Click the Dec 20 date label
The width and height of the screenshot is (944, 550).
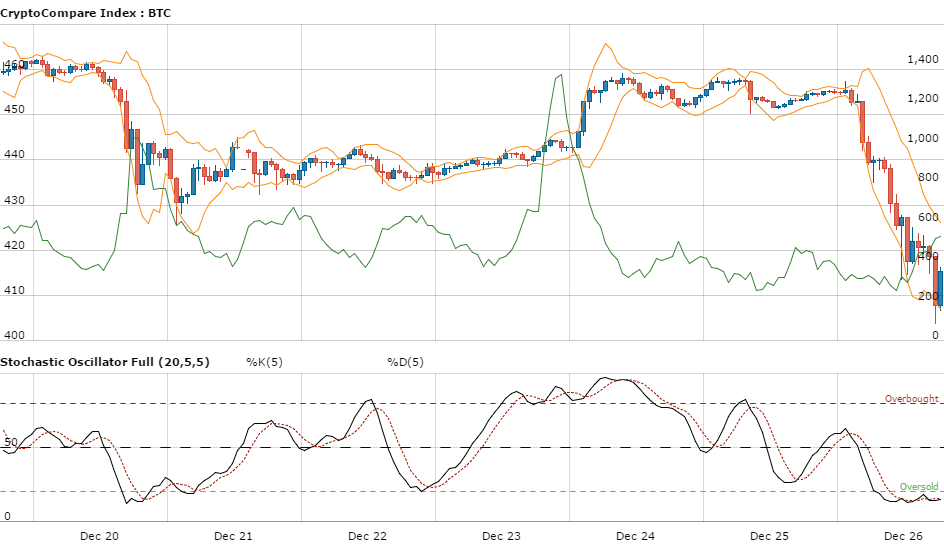tap(99, 536)
